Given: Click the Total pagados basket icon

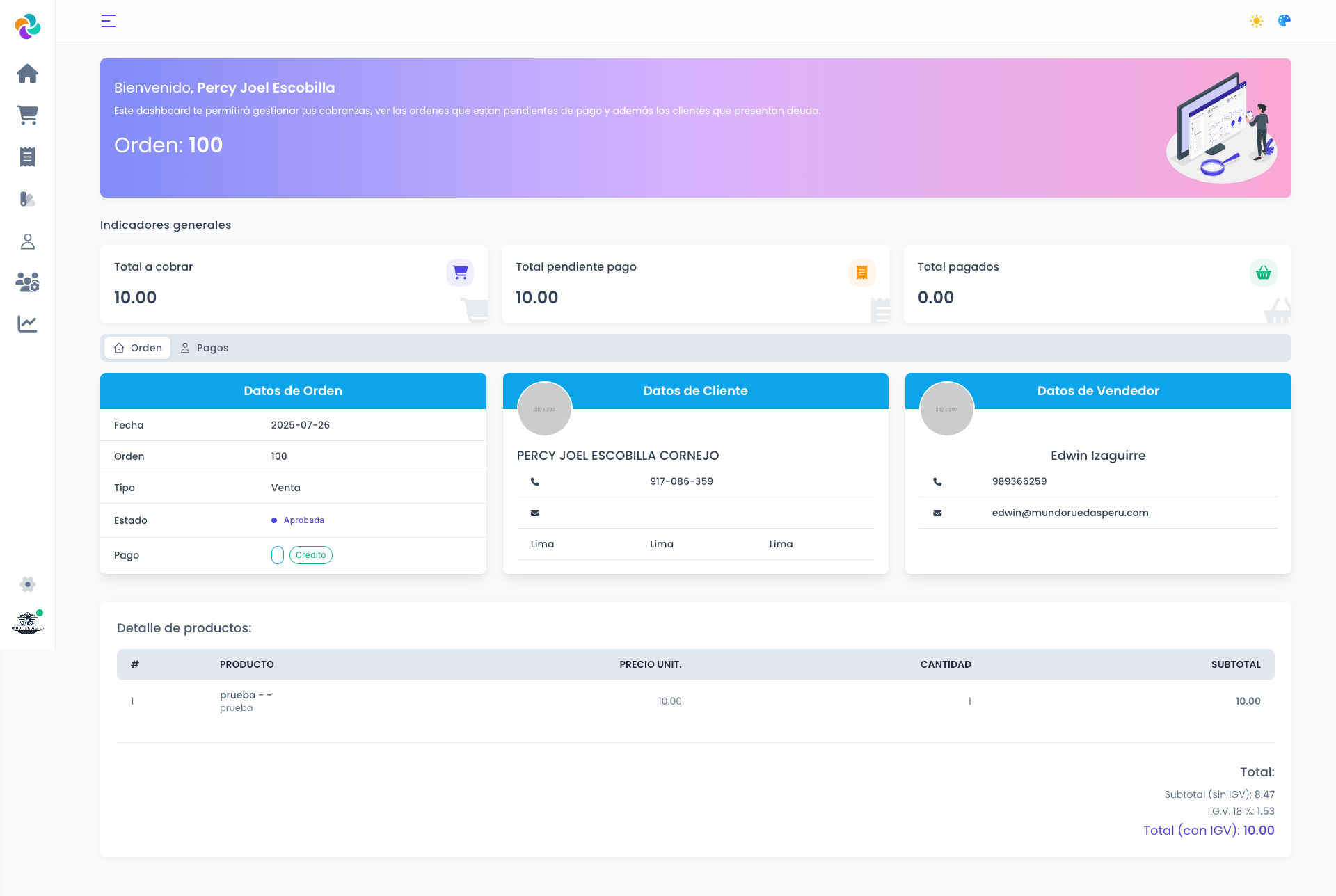Looking at the screenshot, I should tap(1263, 273).
